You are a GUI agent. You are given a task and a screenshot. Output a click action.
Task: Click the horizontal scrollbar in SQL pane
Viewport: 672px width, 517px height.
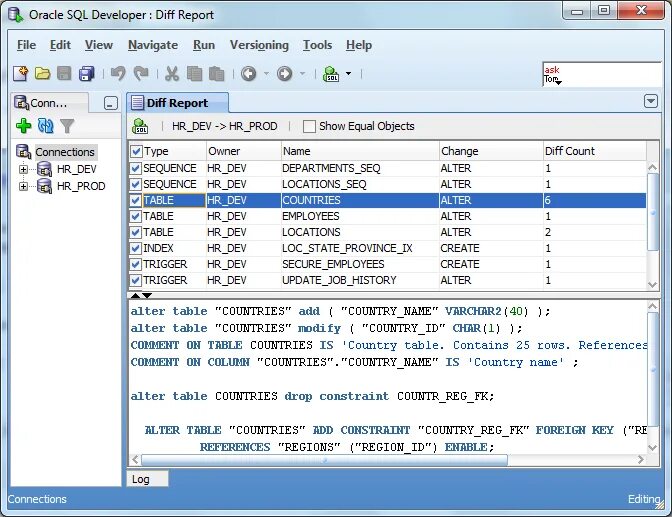pyautogui.click(x=324, y=460)
